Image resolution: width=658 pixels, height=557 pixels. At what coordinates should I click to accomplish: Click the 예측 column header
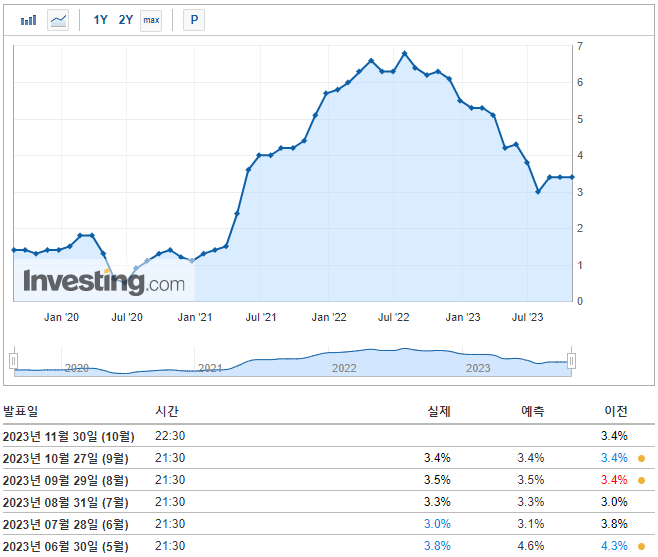(533, 411)
